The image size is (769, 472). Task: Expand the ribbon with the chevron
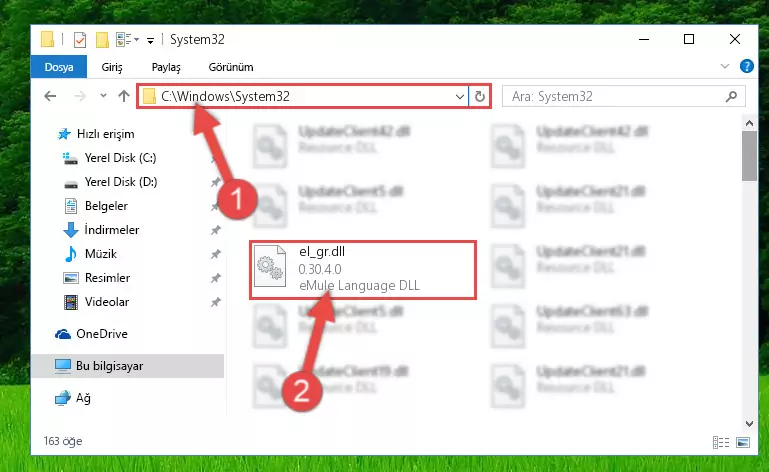click(x=725, y=66)
